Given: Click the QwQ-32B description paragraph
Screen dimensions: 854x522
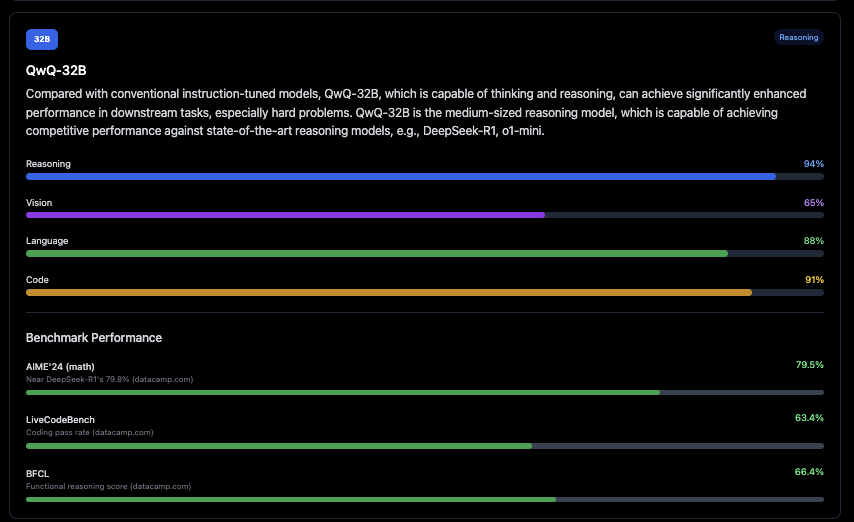Looking at the screenshot, I should (416, 112).
